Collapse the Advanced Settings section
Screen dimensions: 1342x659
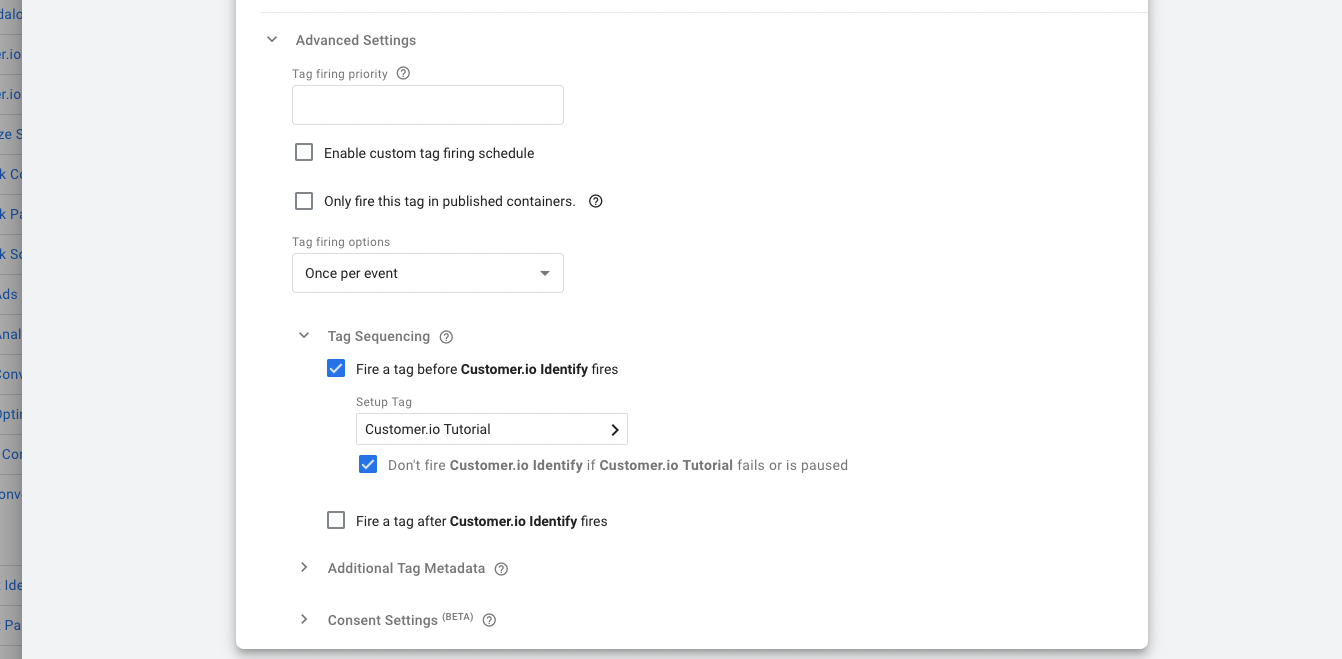(272, 40)
